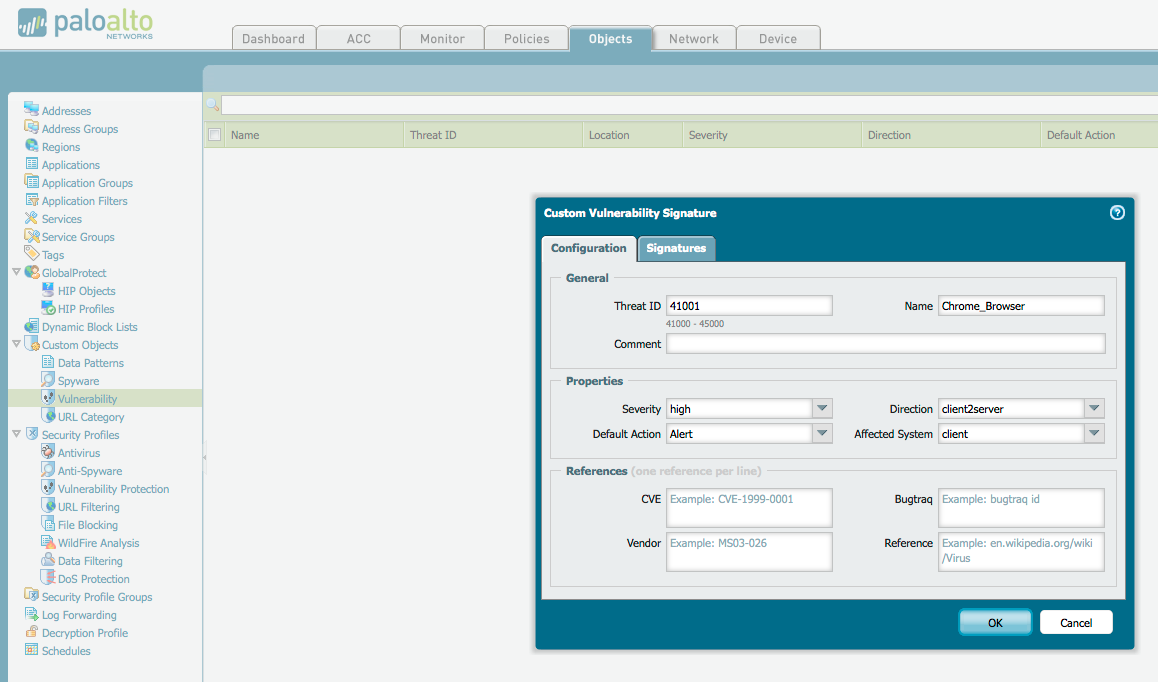Open the Direction dropdown
The width and height of the screenshot is (1158, 682).
click(1094, 408)
